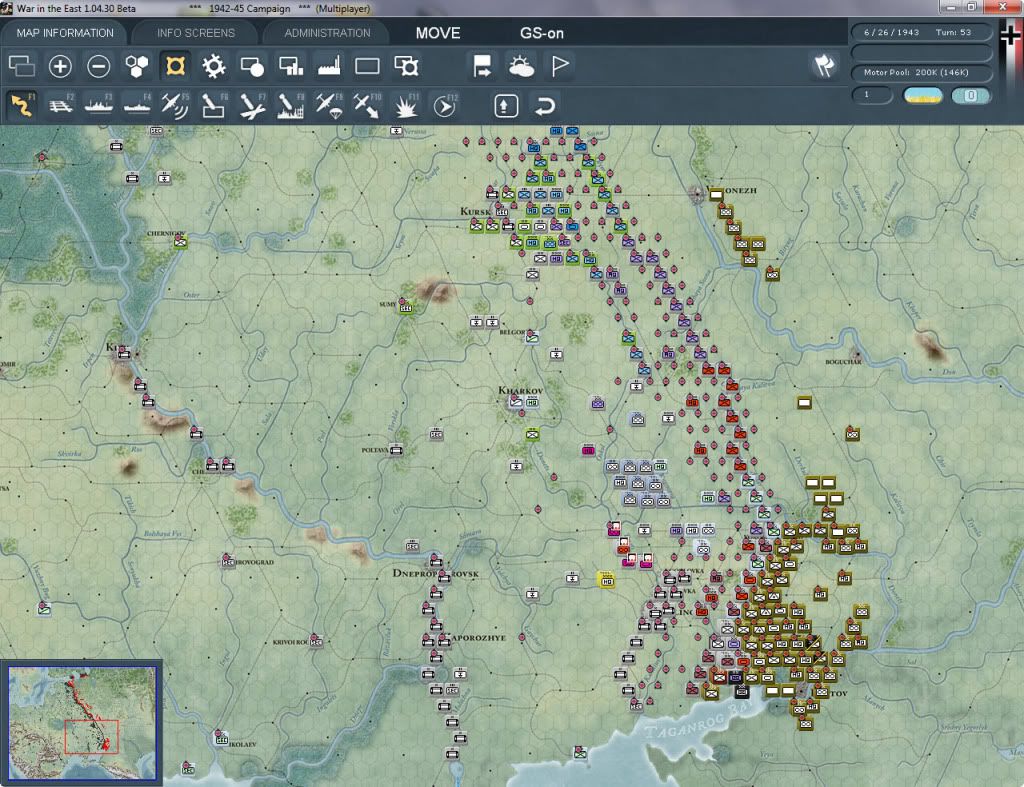
Task: Select the F7 bomb over aircraft mode
Action: point(252,105)
